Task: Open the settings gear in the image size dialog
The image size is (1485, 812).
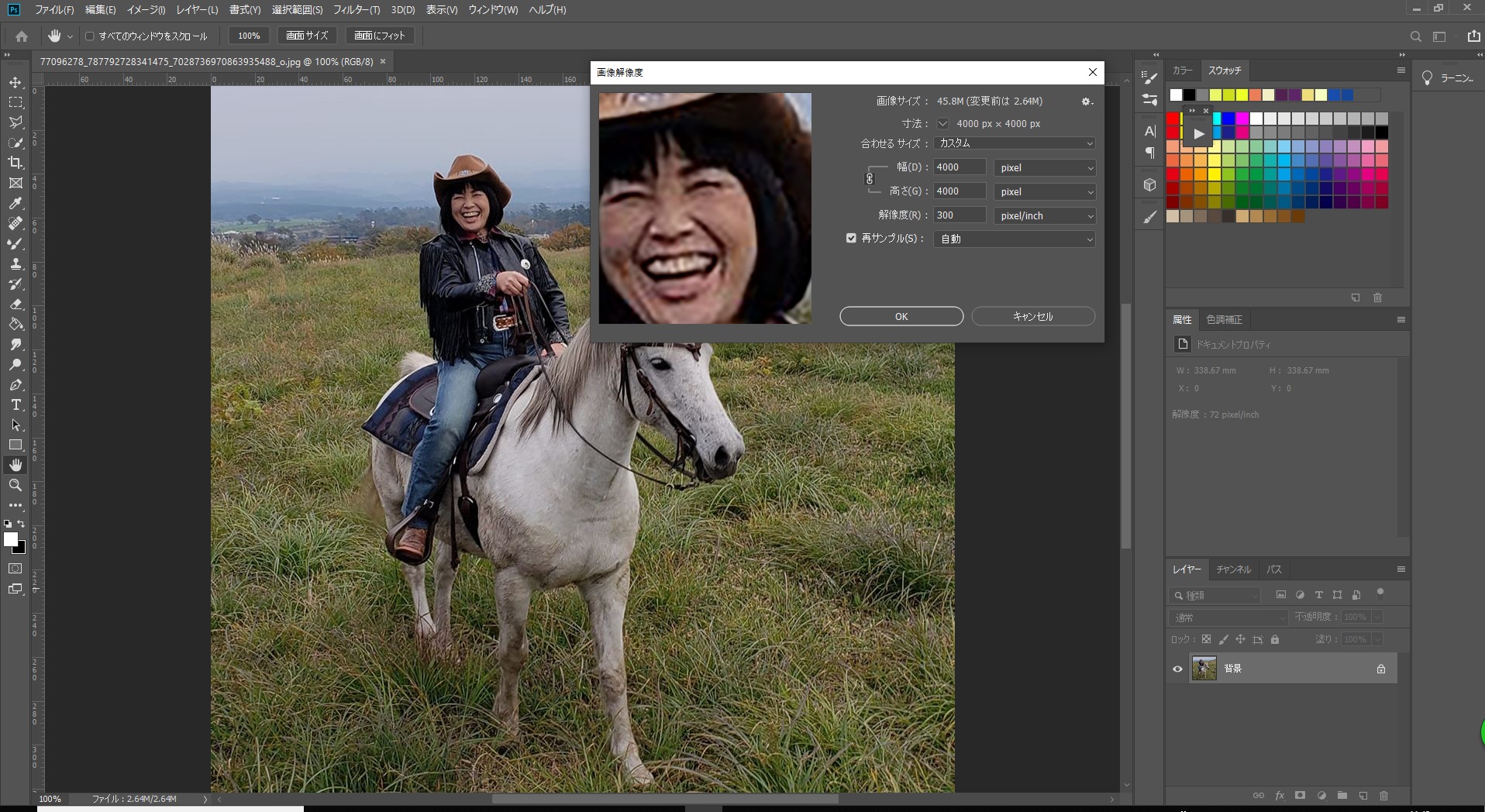Action: click(x=1087, y=101)
